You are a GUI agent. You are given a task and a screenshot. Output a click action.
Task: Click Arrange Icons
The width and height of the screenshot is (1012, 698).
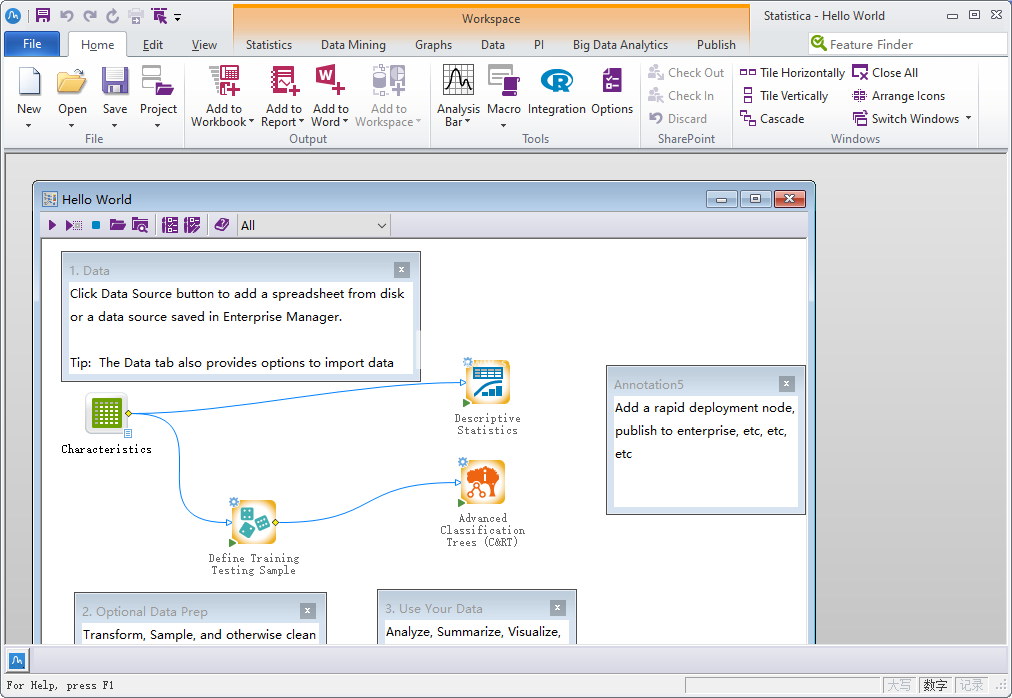898,96
